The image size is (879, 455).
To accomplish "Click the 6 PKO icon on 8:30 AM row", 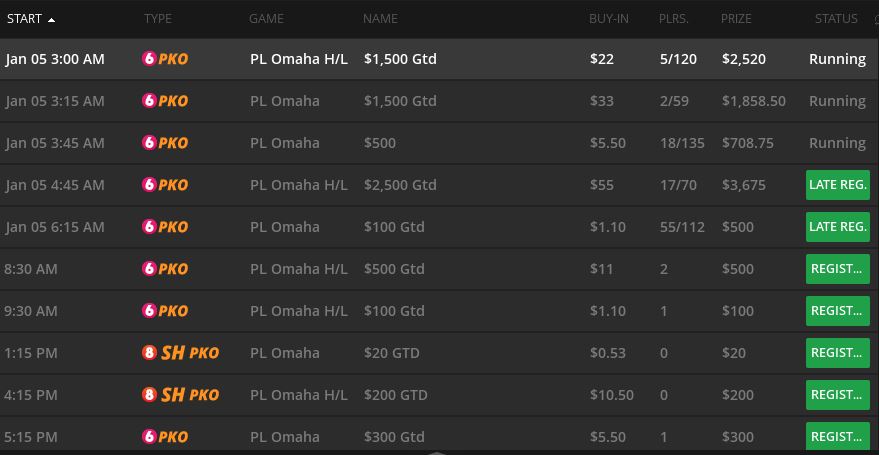I will click(x=165, y=269).
